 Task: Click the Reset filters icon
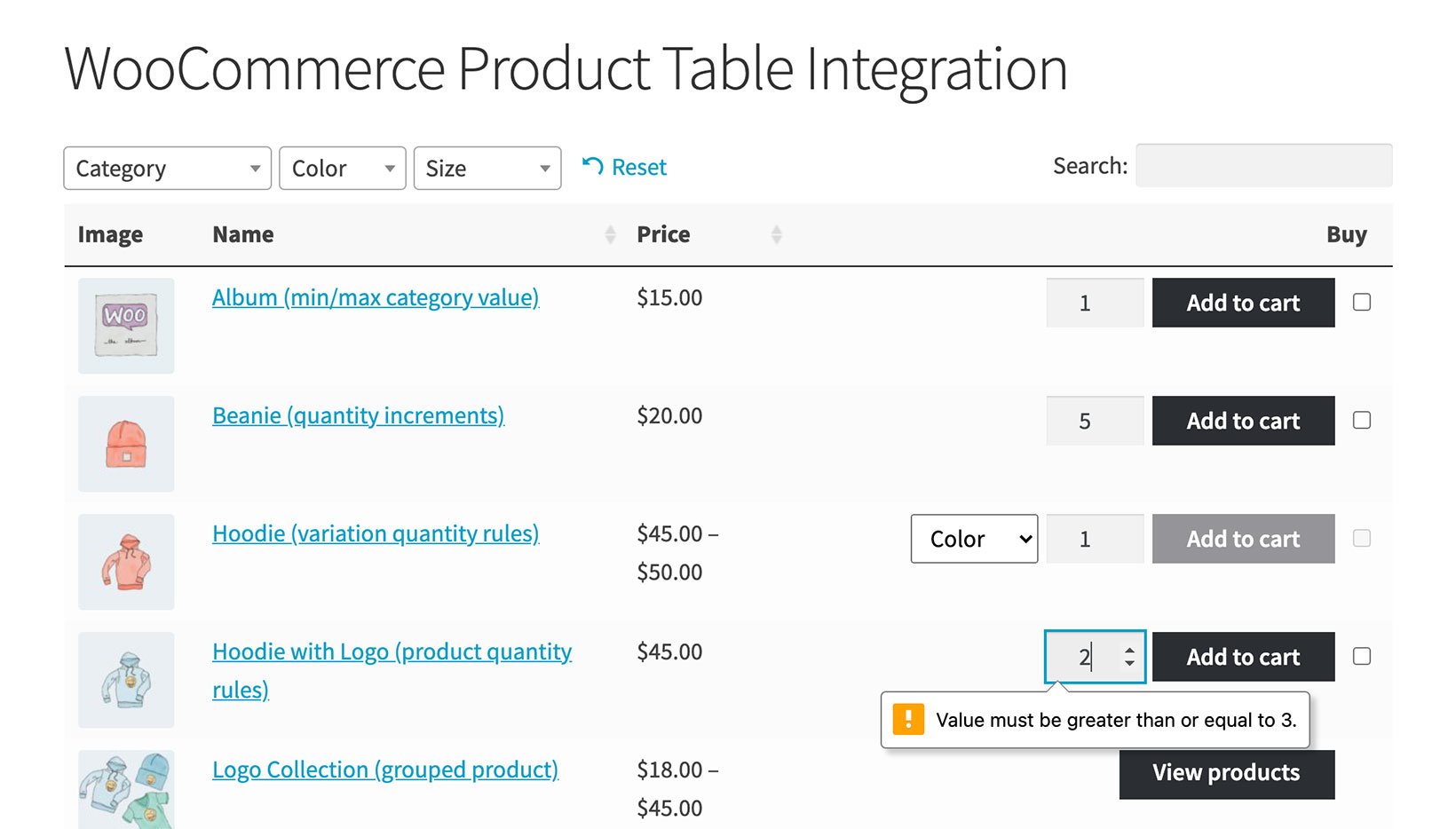pos(593,166)
